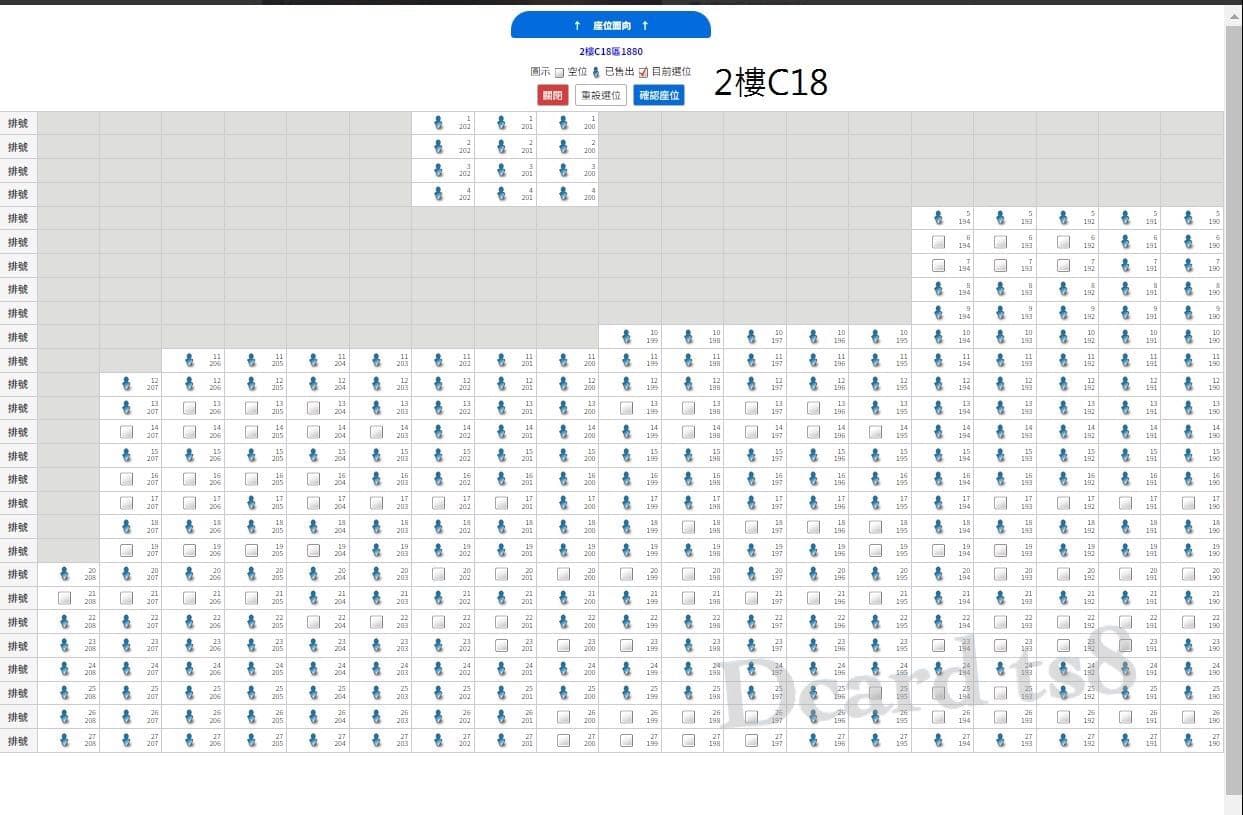This screenshot has height=815, width=1243.
Task: Click the 已售出 legend person icon
Action: [597, 72]
